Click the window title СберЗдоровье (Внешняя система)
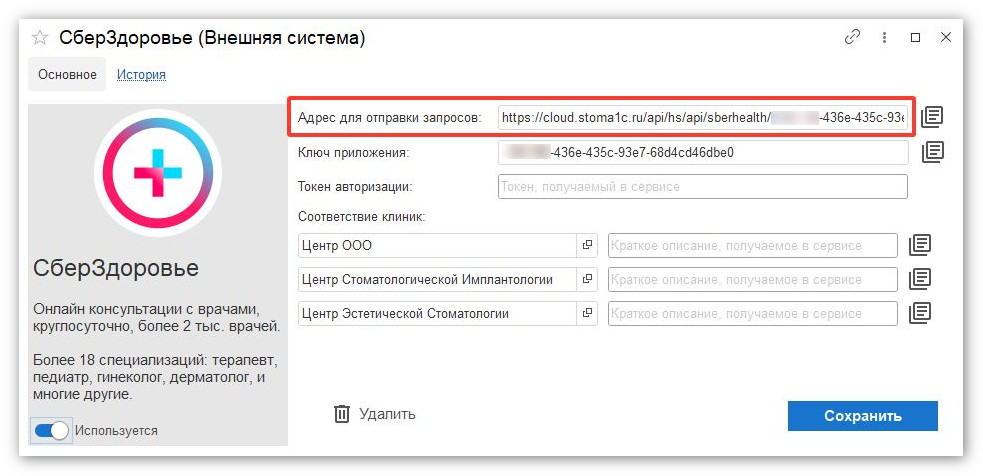983x476 pixels. (212, 38)
